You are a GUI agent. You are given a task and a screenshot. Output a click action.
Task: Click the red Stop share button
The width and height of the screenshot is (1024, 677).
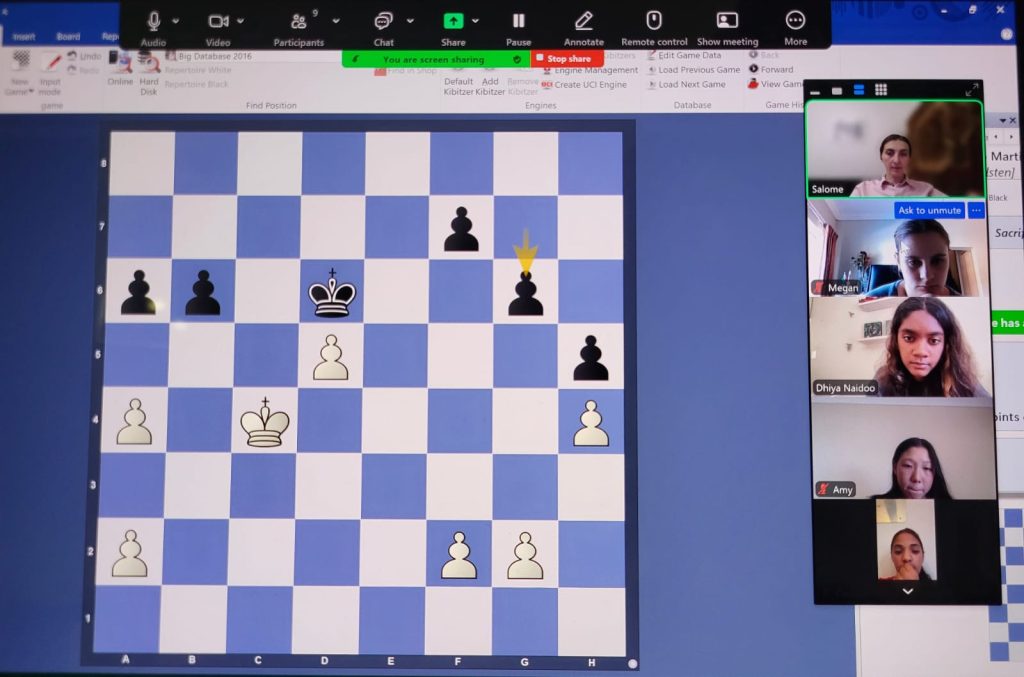tap(567, 59)
